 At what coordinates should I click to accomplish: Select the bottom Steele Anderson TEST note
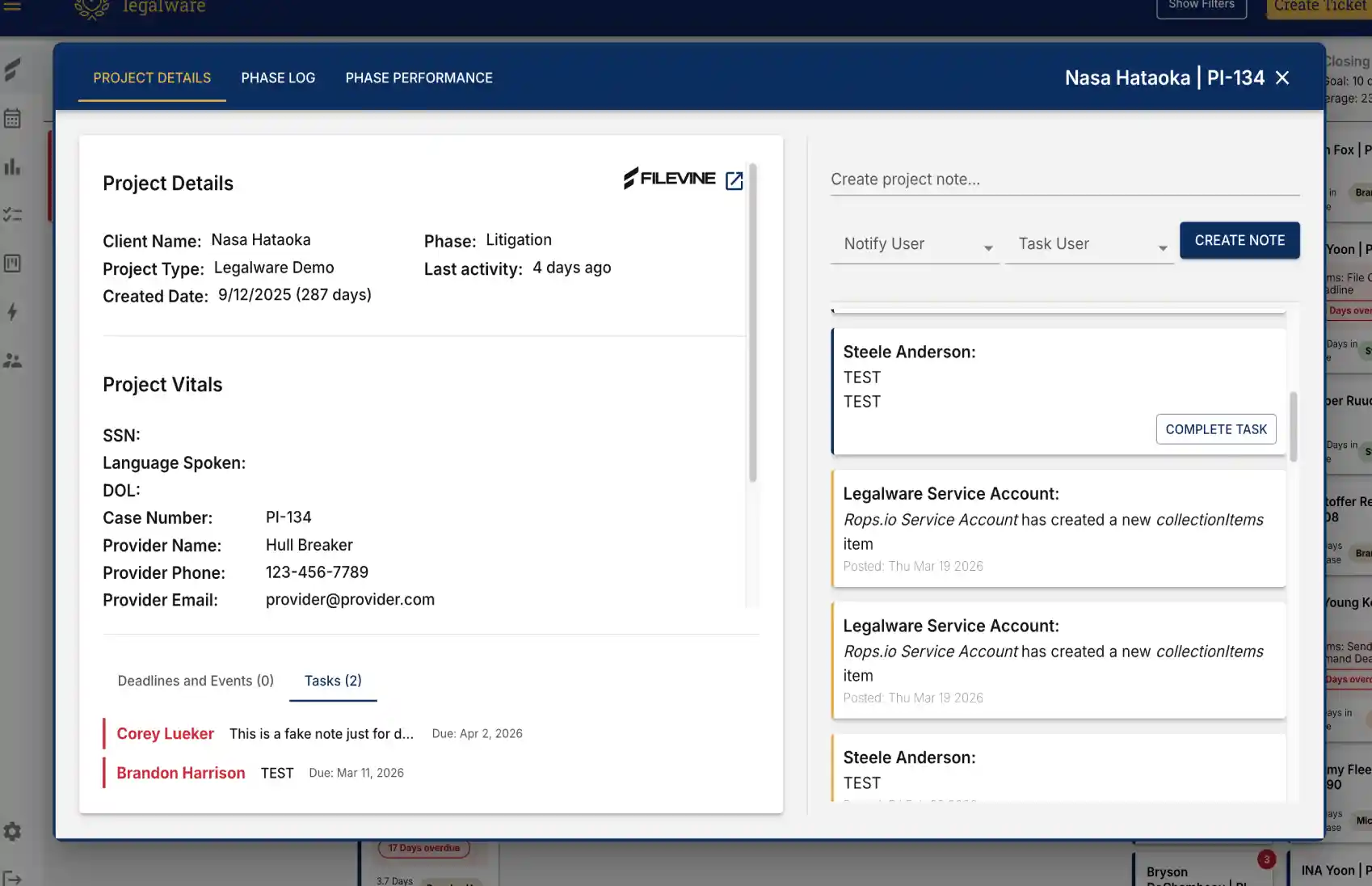pos(1058,768)
